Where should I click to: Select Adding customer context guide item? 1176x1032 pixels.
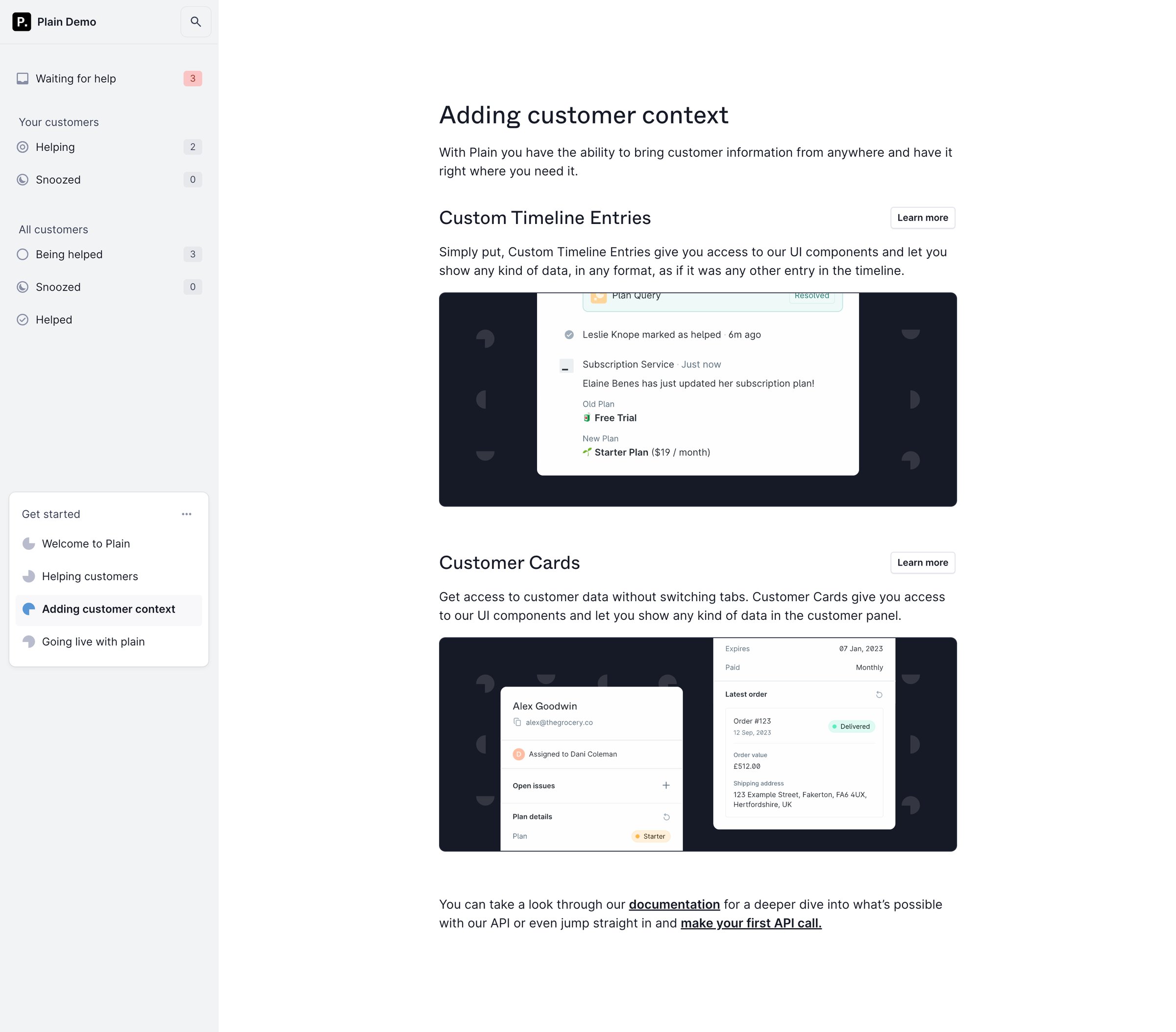click(x=109, y=609)
